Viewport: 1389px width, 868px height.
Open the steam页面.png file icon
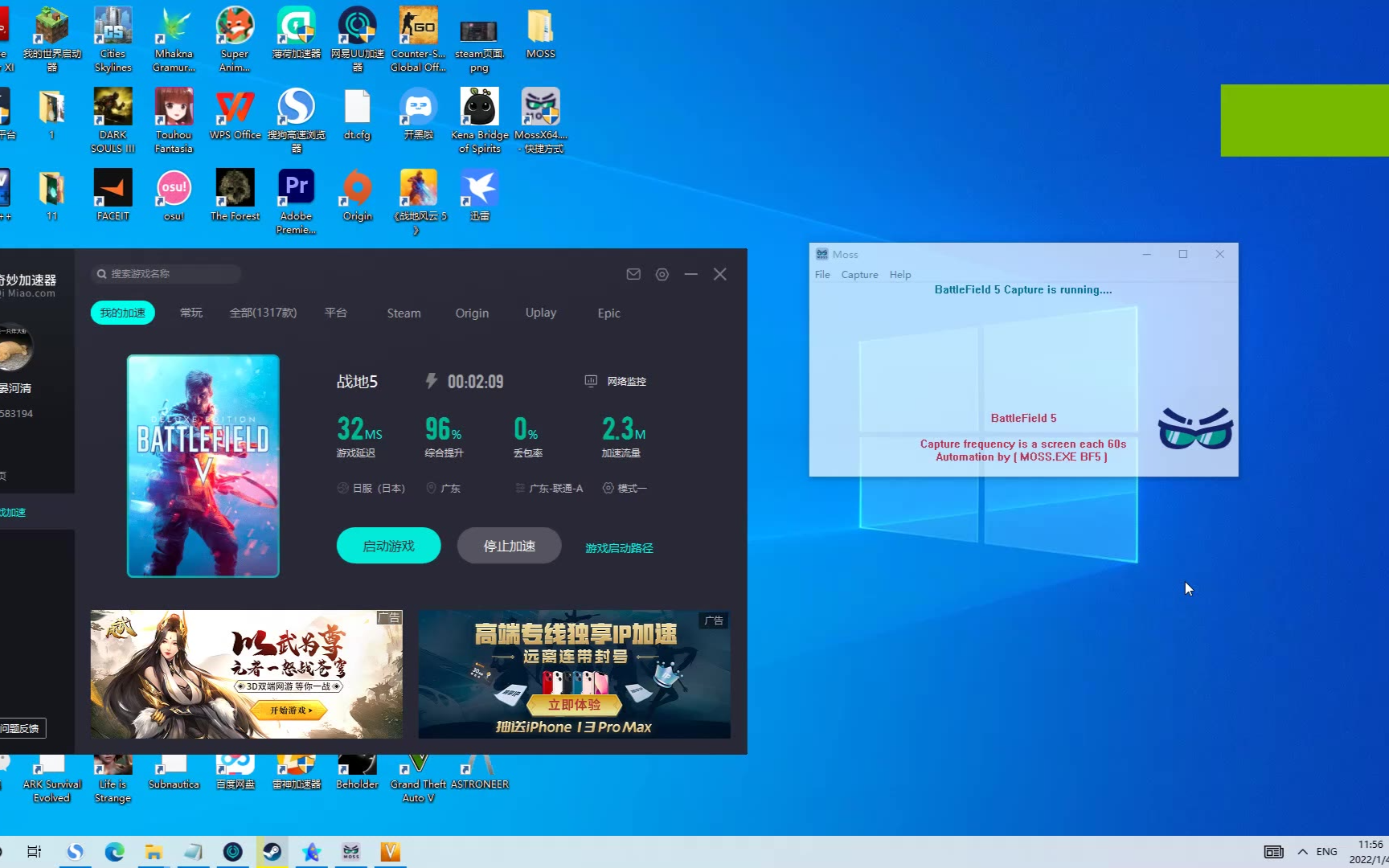[479, 44]
